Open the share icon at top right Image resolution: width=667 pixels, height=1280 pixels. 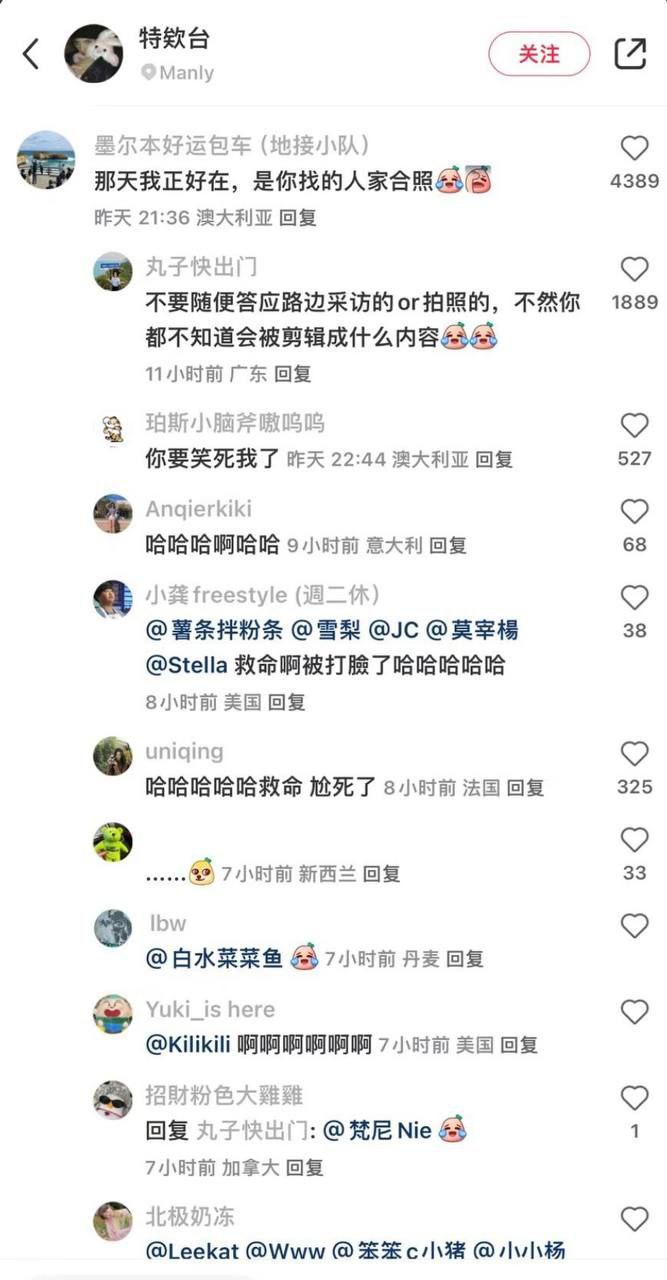(630, 53)
